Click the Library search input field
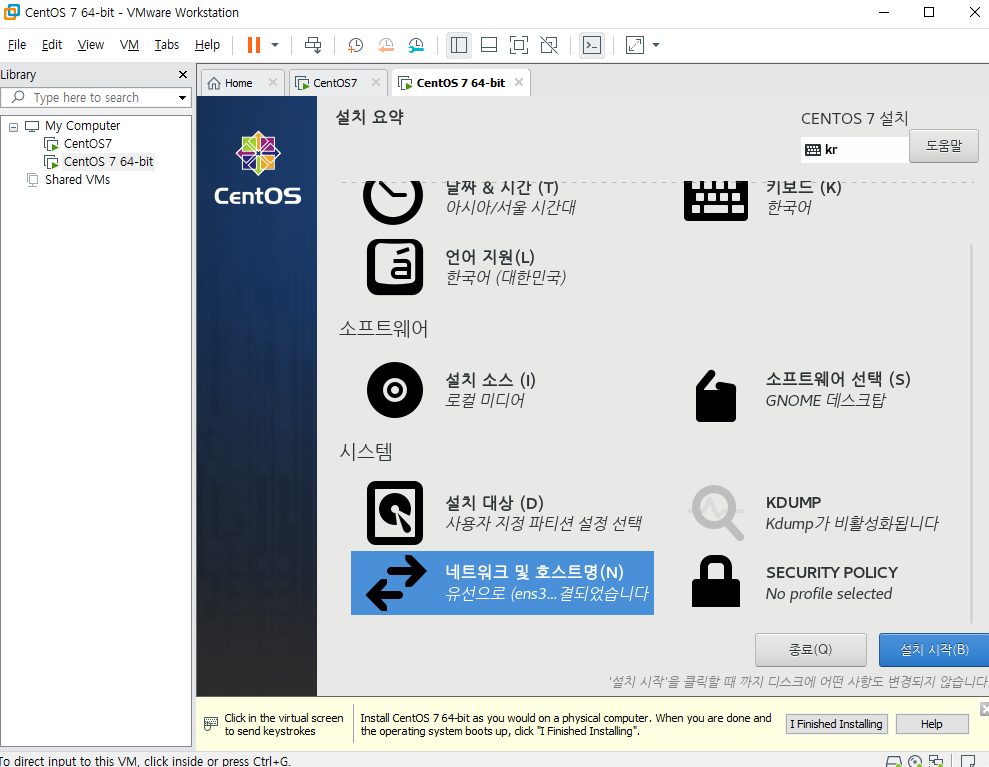Viewport: 989px width, 767px height. 88,98
